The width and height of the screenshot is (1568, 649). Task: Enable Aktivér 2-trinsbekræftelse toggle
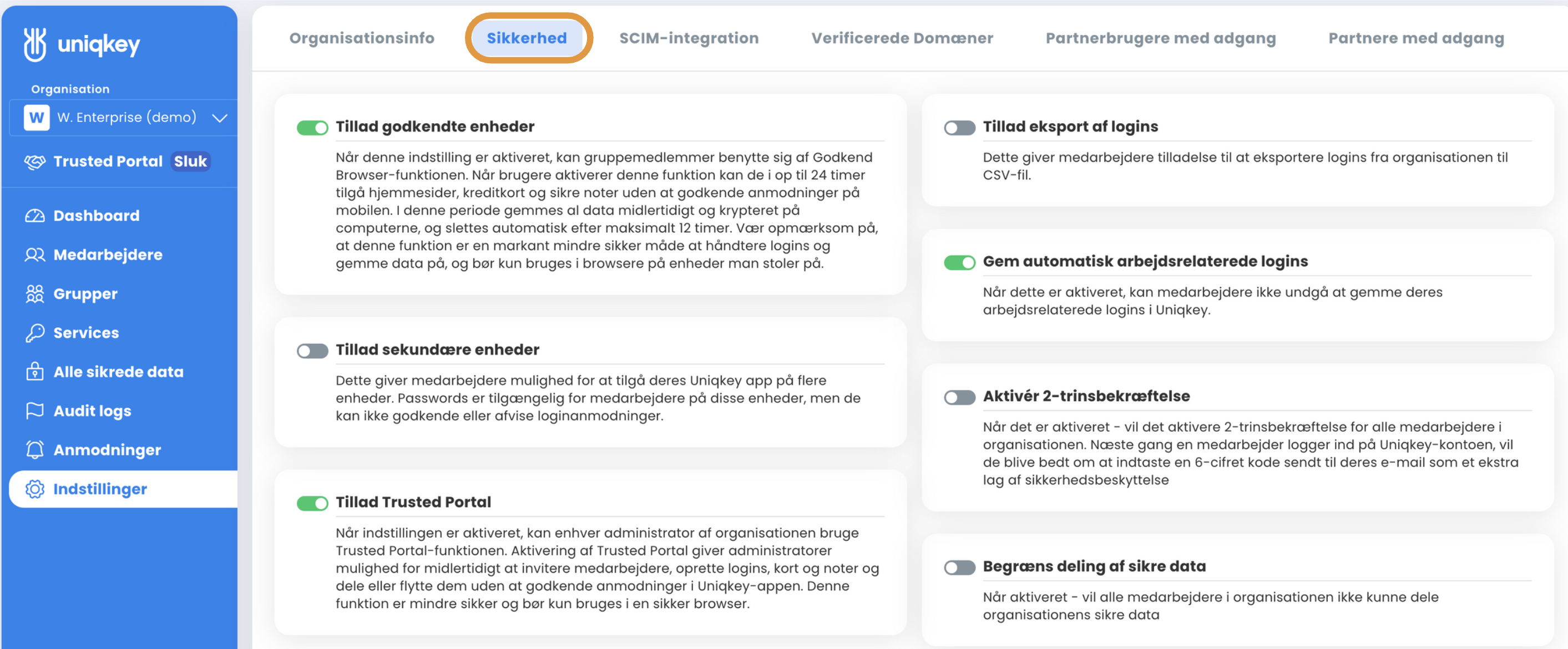coord(959,397)
